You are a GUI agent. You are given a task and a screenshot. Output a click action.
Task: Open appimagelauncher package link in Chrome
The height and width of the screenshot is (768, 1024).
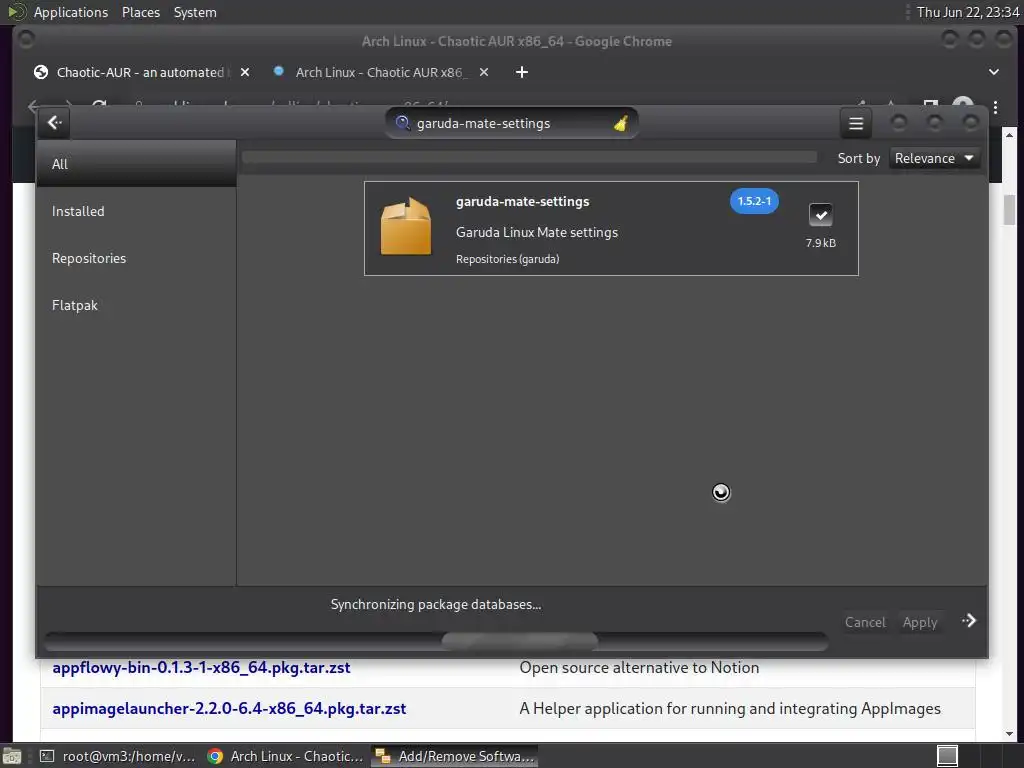click(x=229, y=709)
